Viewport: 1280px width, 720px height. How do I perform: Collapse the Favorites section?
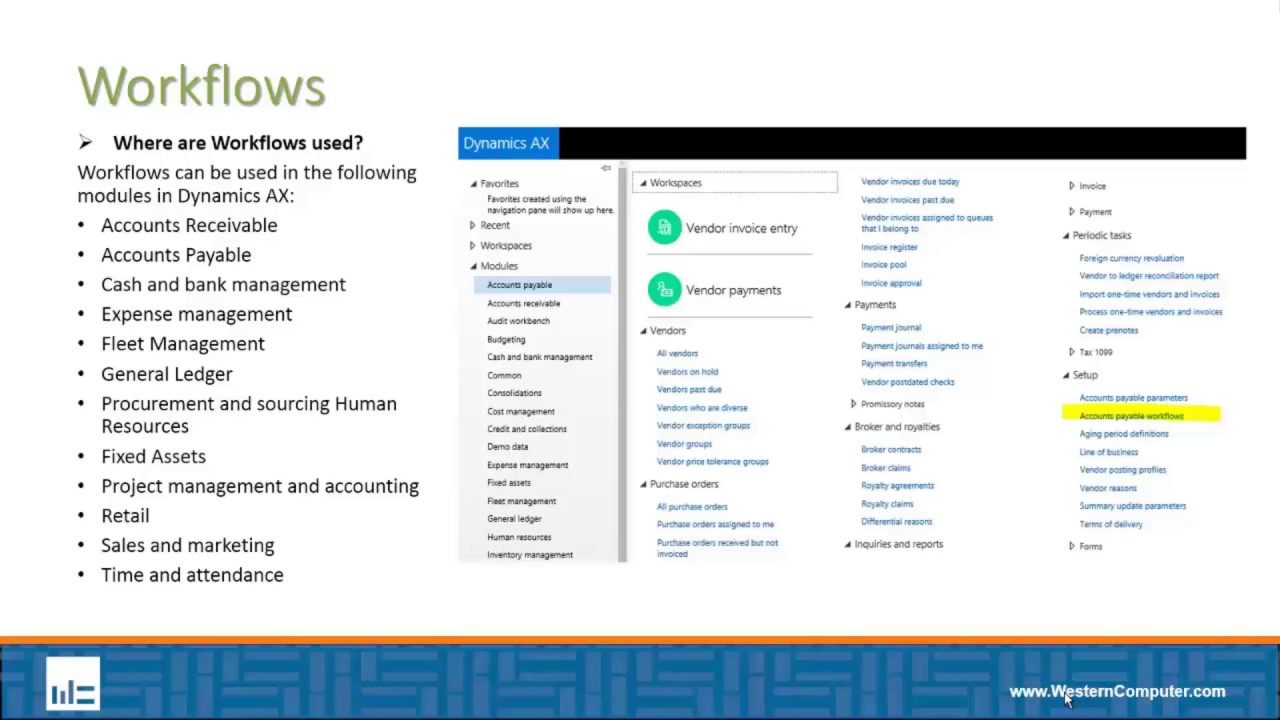(473, 184)
